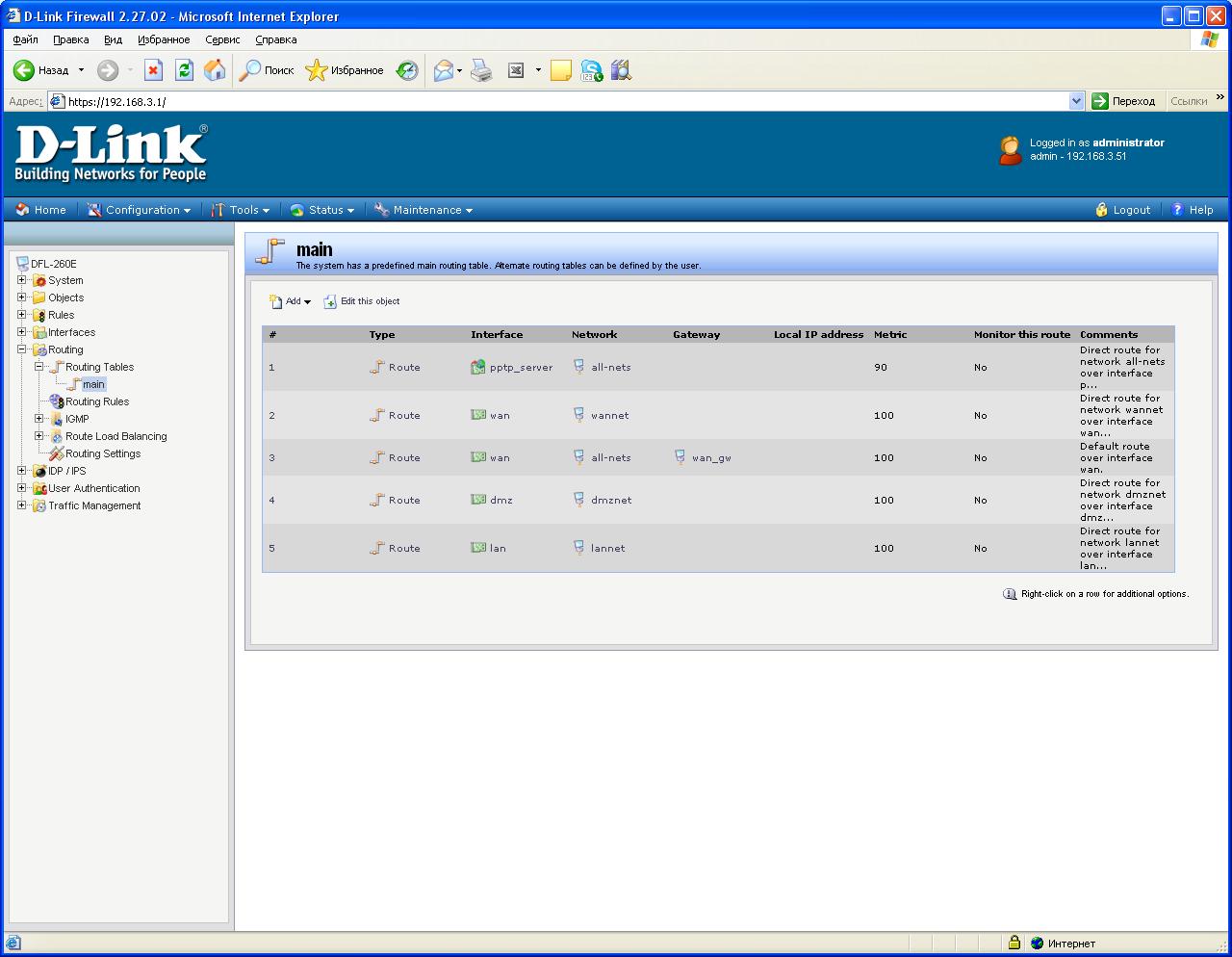Open the address bar dropdown arrow
The height and width of the screenshot is (957, 1232).
point(1077,101)
